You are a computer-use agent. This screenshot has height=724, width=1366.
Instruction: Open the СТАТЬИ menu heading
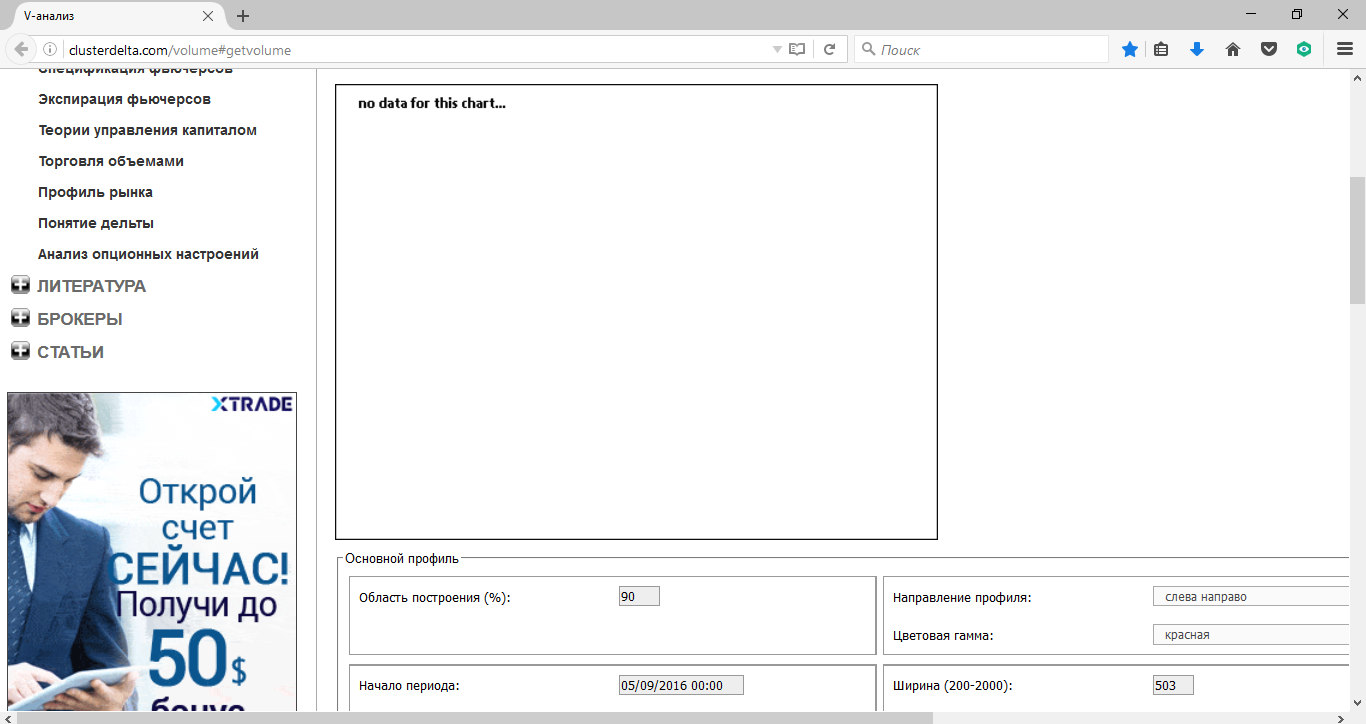click(x=71, y=352)
